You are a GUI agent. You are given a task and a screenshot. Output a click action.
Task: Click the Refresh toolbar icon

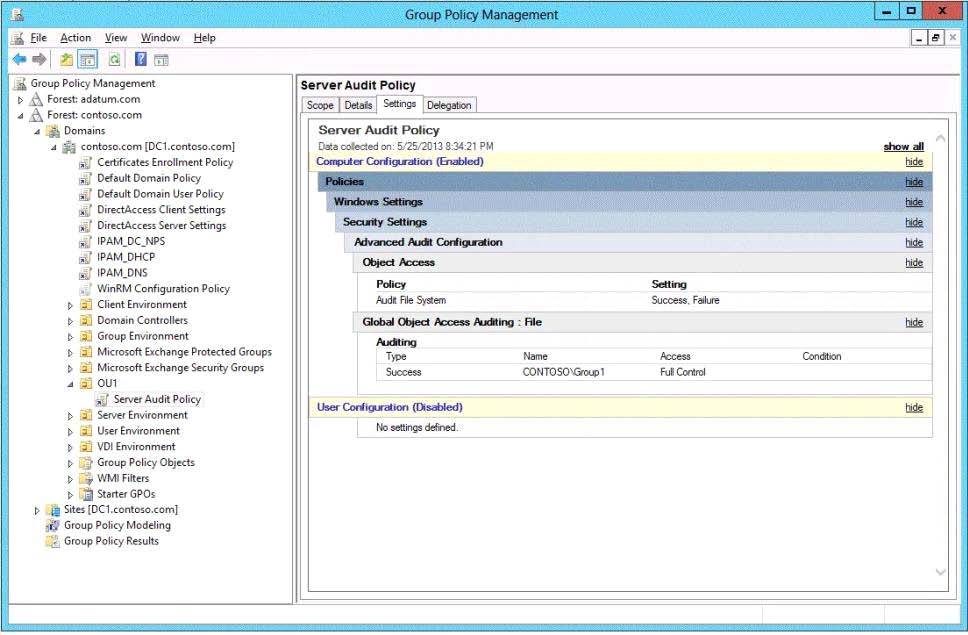point(114,60)
